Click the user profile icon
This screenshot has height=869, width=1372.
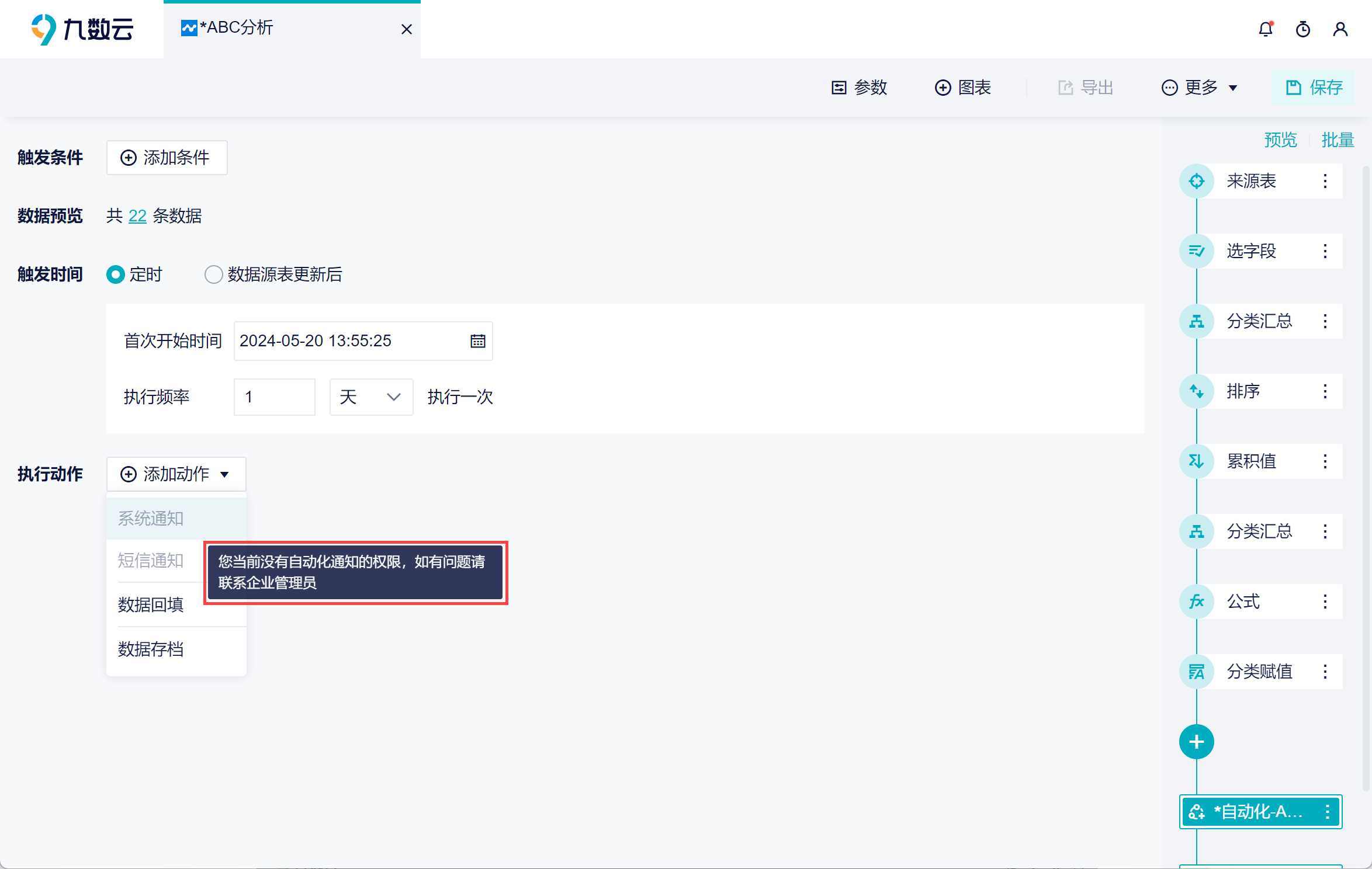(x=1340, y=29)
